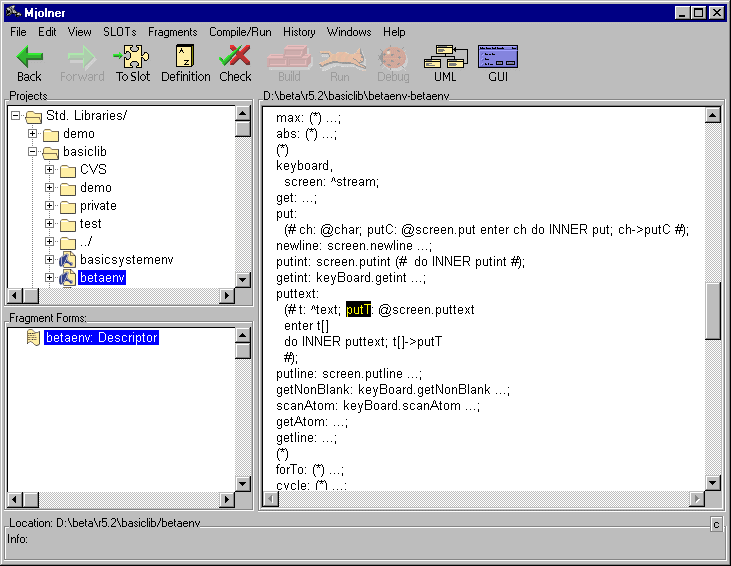Open the Fragments menu
731x566 pixels.
(172, 32)
